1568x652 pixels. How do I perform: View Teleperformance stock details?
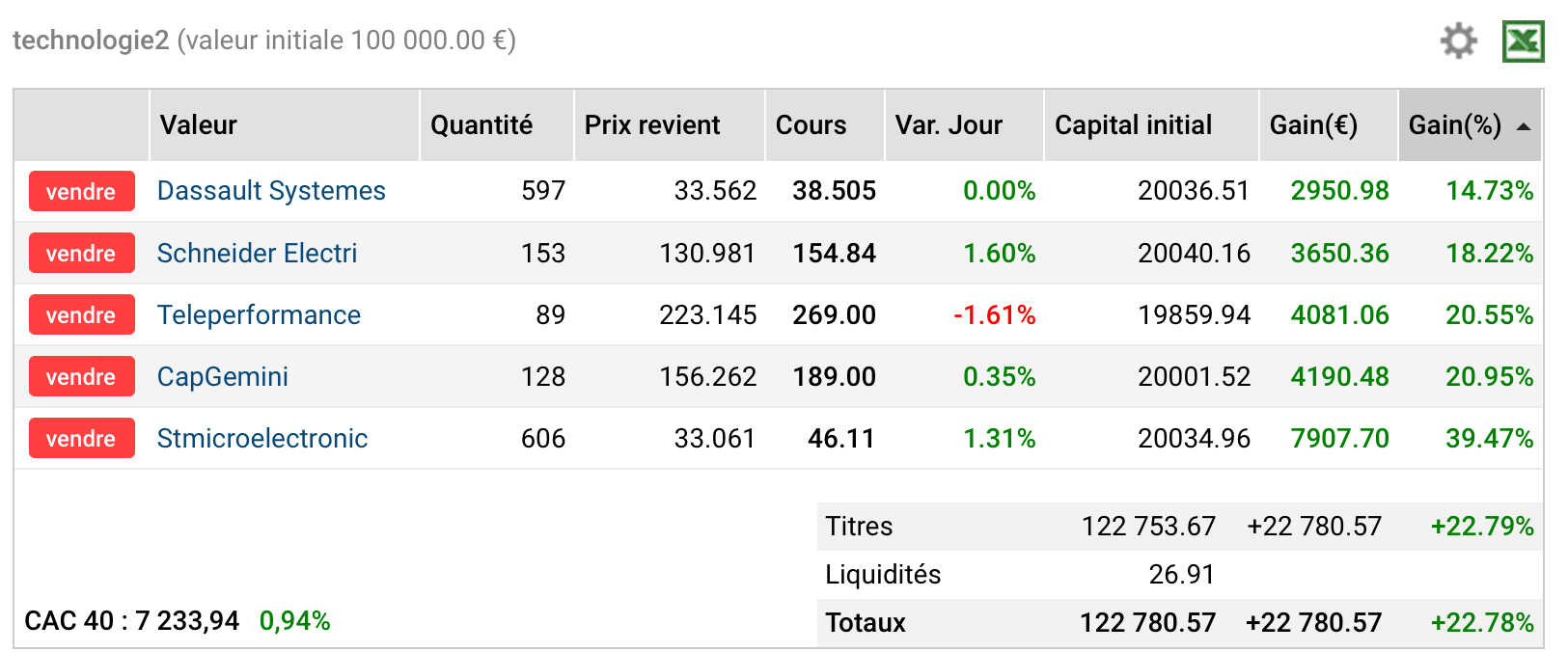tap(259, 314)
